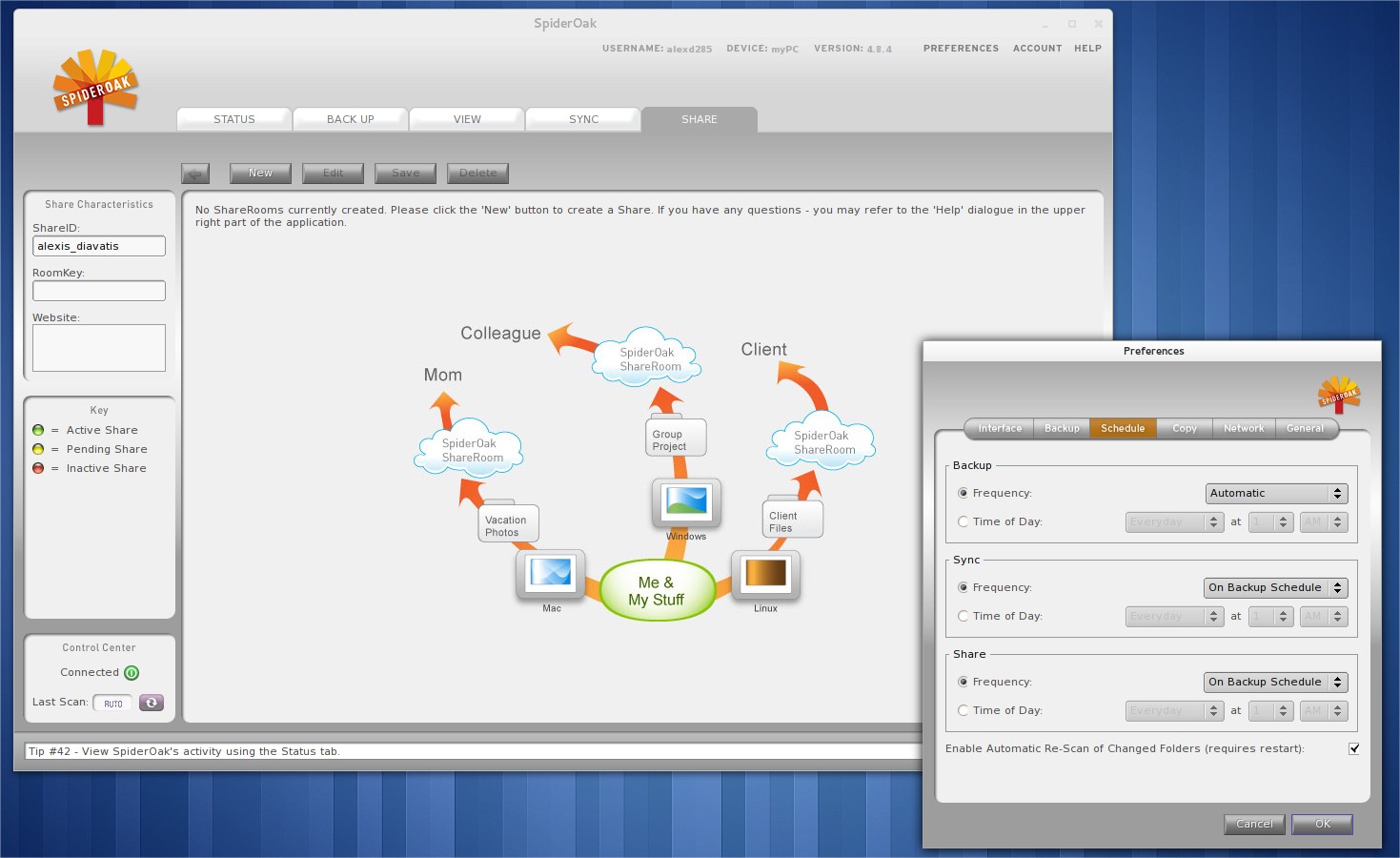Switch to the STATUS tab
The image size is (1400, 858).
234,119
